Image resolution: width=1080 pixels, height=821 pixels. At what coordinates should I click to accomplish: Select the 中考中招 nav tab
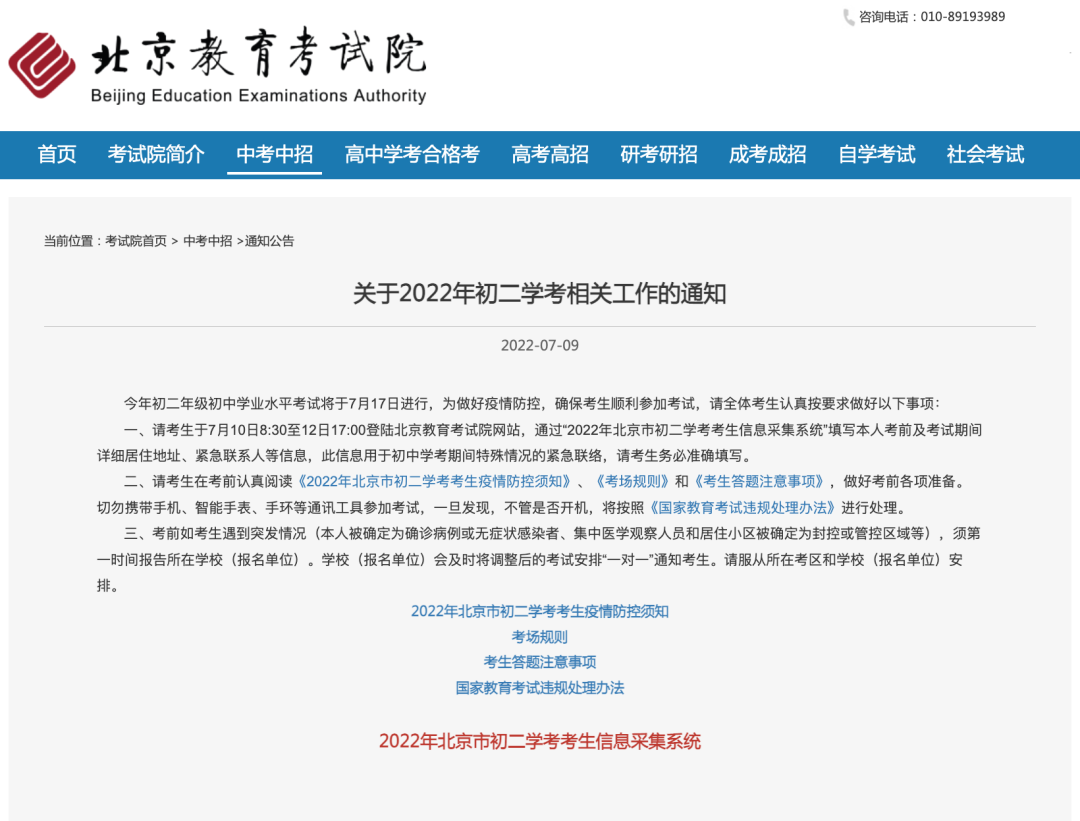[x=275, y=154]
